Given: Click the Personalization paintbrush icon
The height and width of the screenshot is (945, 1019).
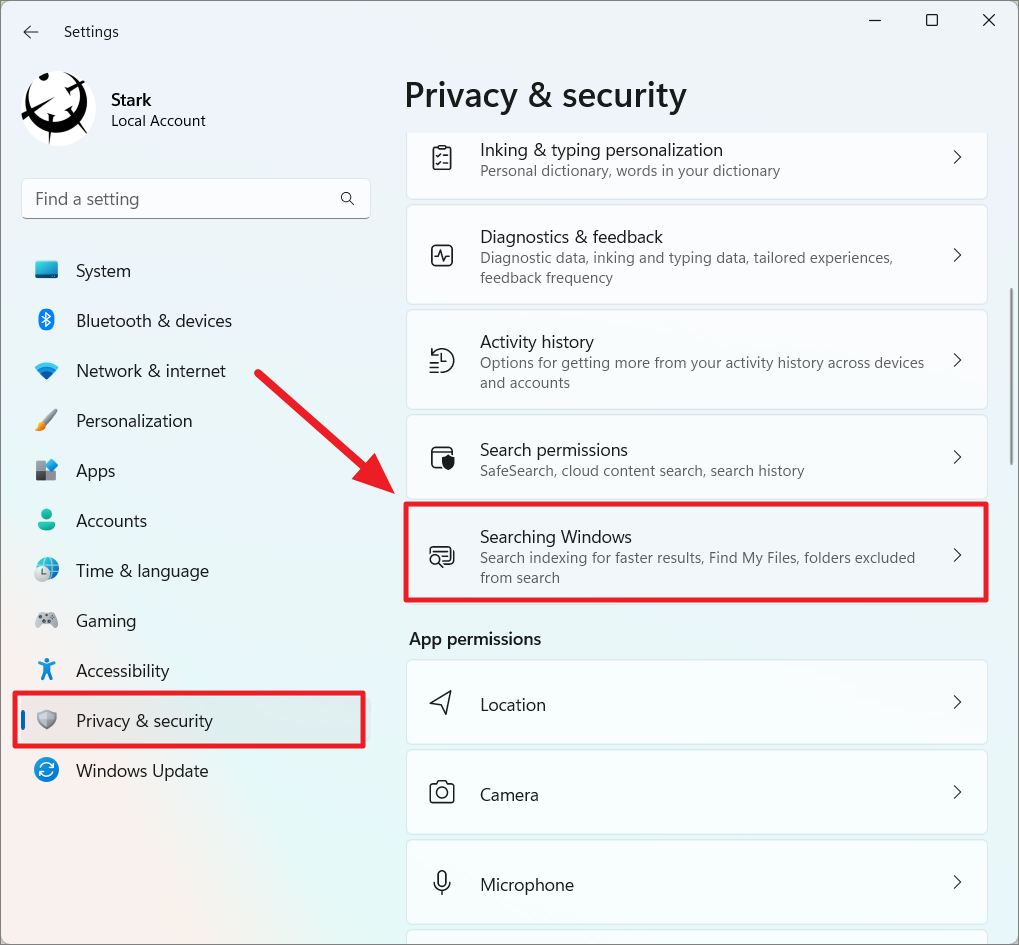Looking at the screenshot, I should click(x=46, y=421).
